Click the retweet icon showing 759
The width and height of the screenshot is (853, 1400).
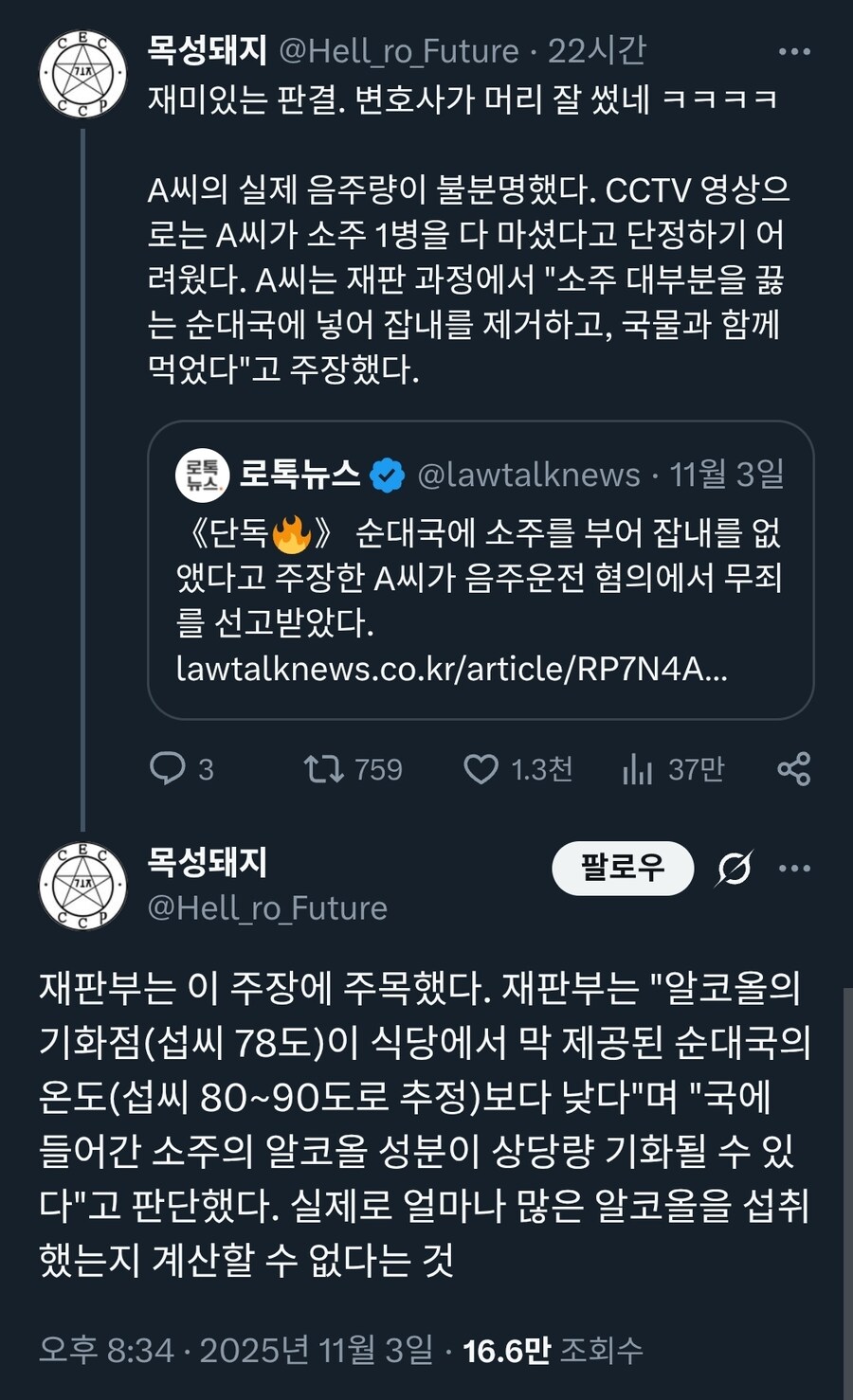[331, 769]
